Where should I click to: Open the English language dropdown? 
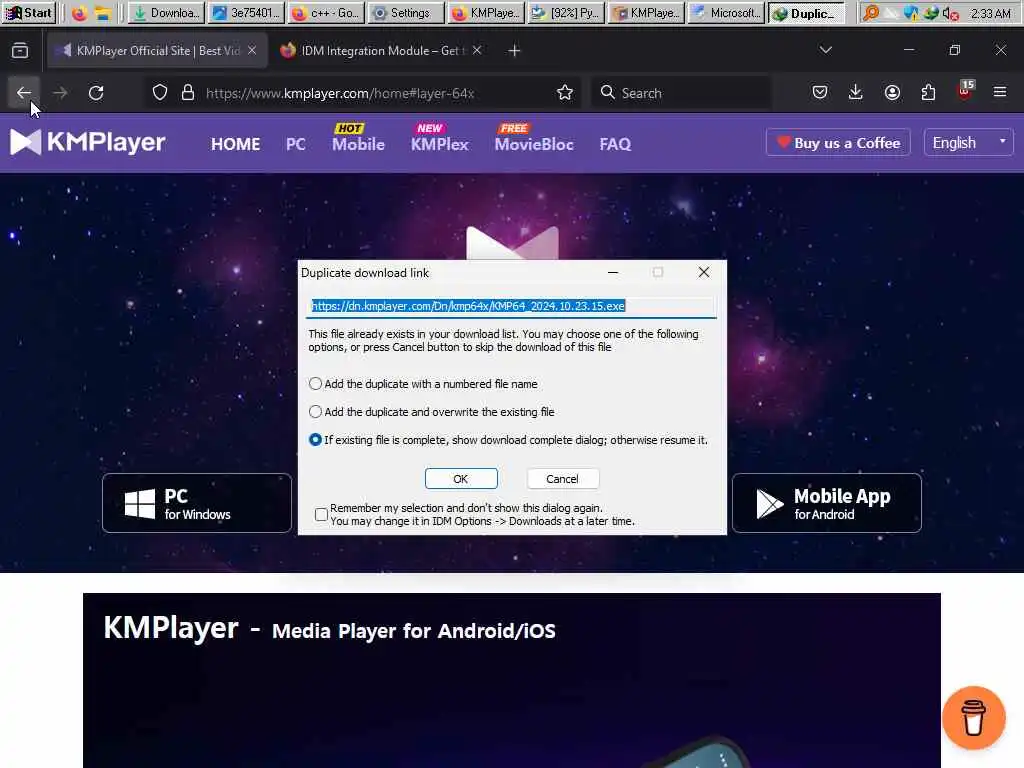click(968, 142)
